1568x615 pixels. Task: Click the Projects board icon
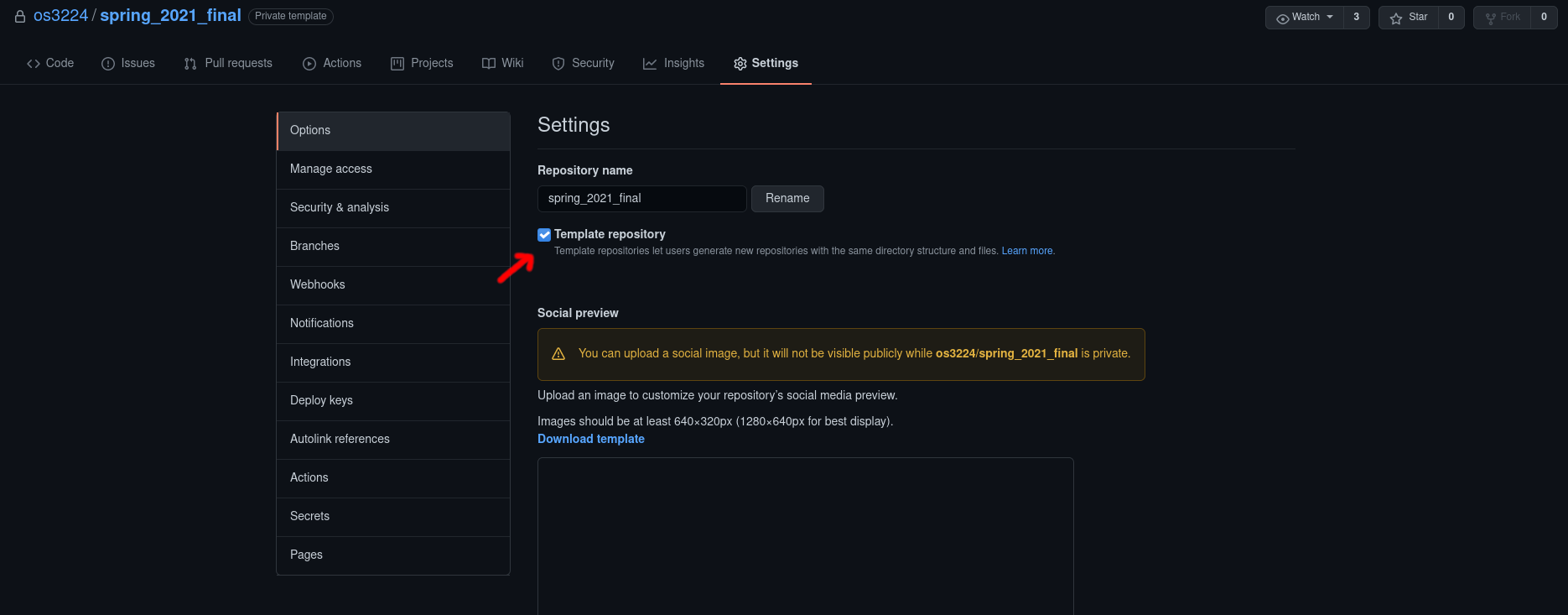click(397, 64)
